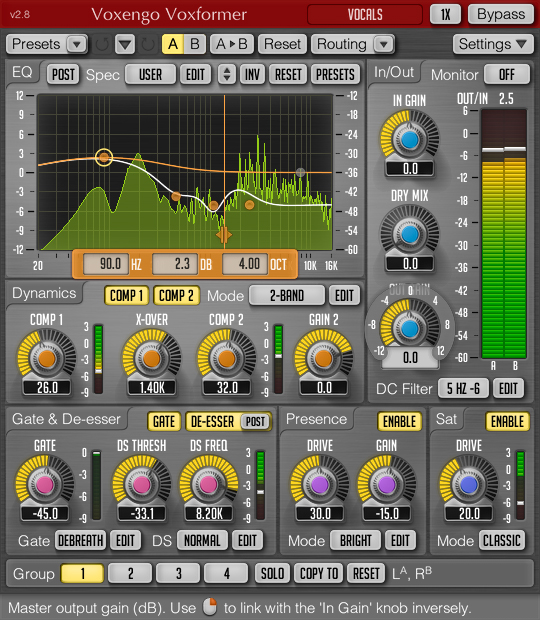Open the Monitor OFF selector

point(507,74)
